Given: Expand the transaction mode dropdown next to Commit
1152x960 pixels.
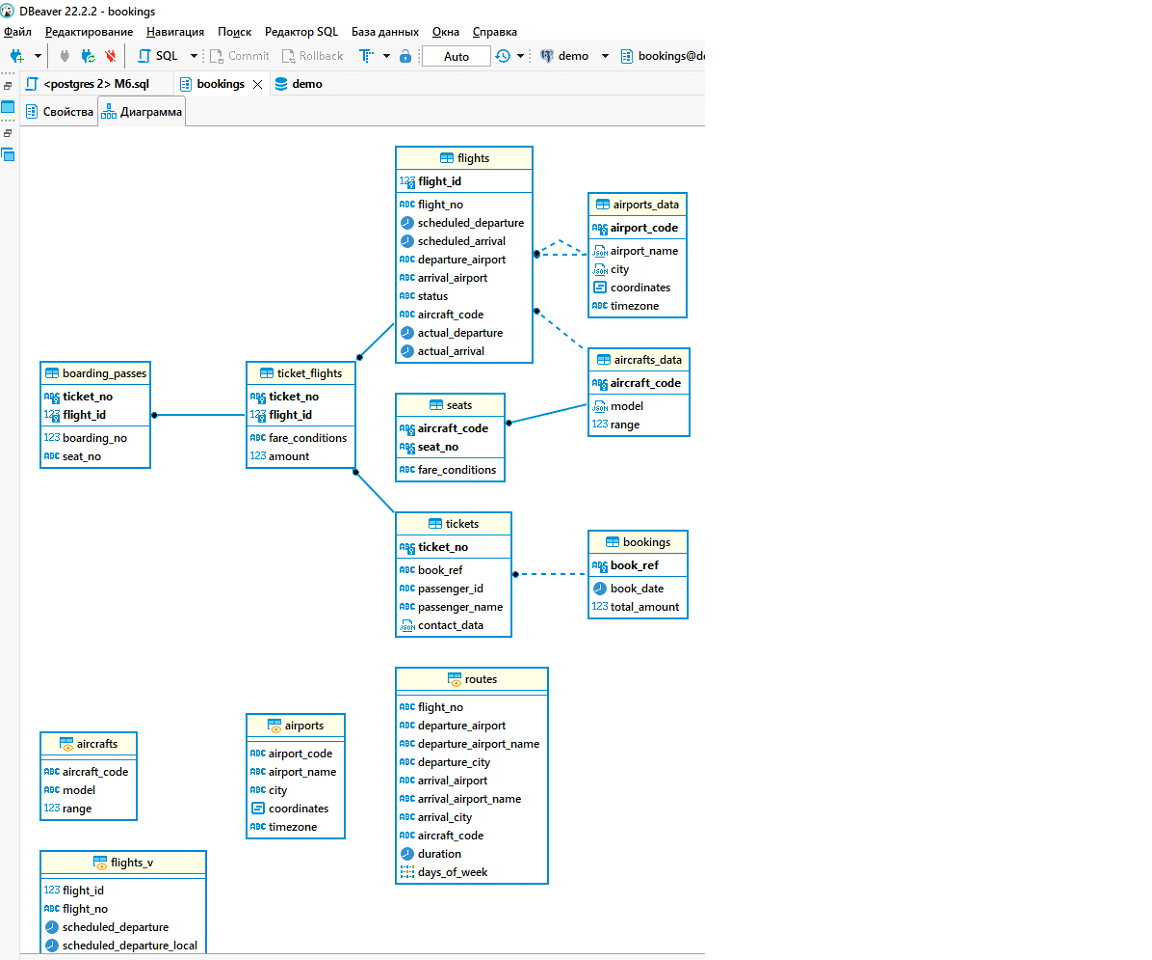Looking at the screenshot, I should (386, 56).
